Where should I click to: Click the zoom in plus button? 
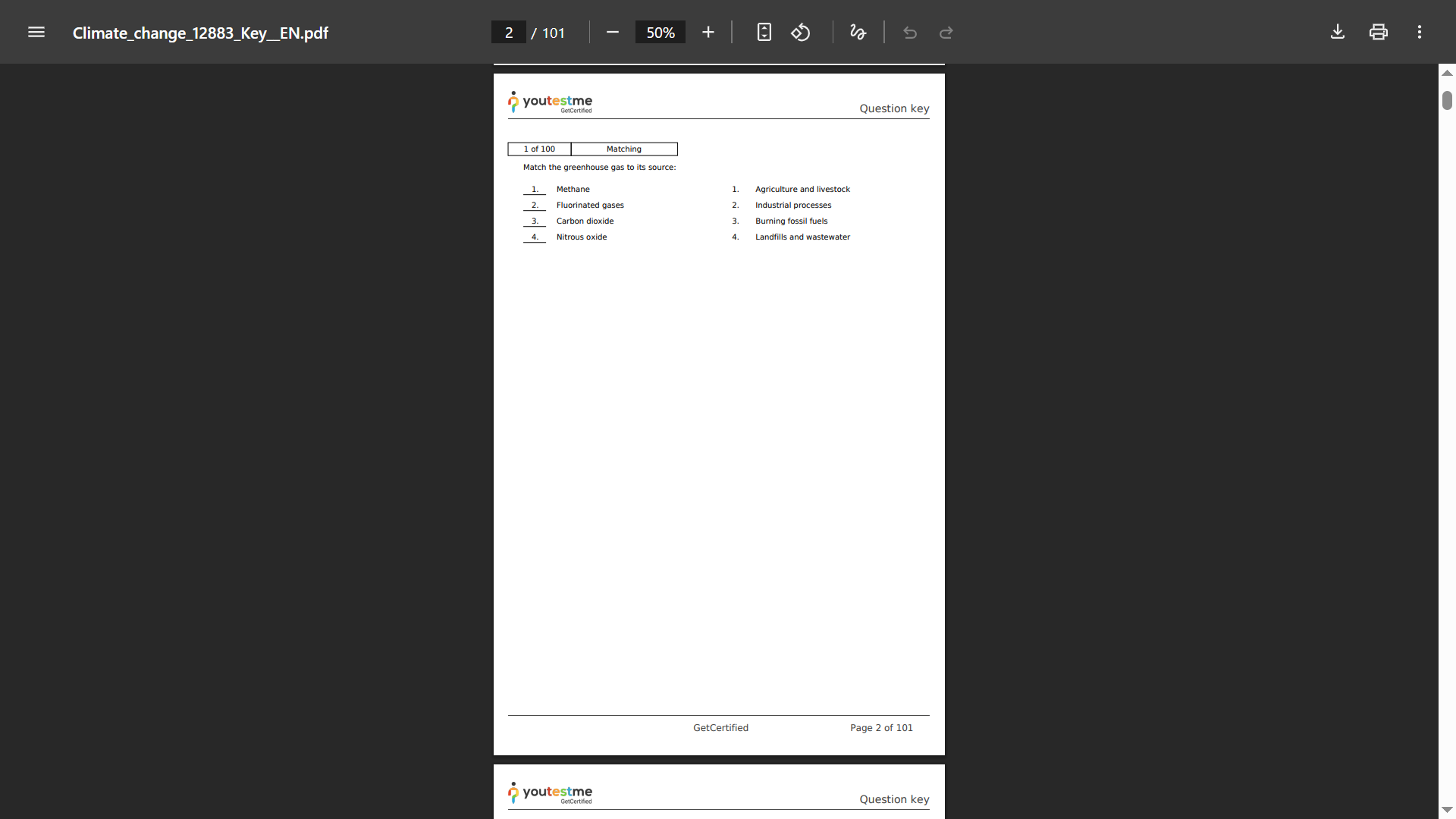[708, 32]
